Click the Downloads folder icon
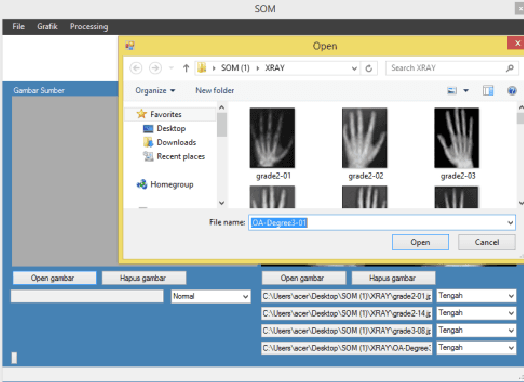Viewport: 524px width, 382px height. [x=148, y=142]
